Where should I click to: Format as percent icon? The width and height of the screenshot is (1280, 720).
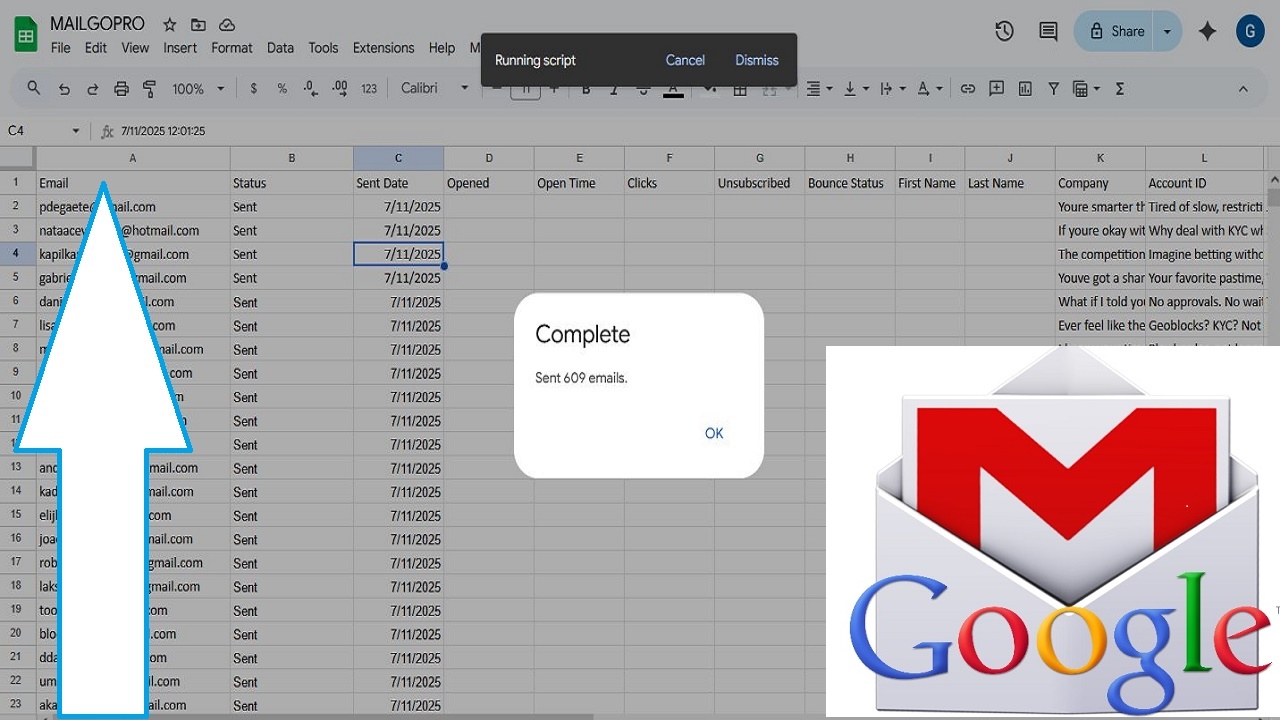tap(282, 89)
